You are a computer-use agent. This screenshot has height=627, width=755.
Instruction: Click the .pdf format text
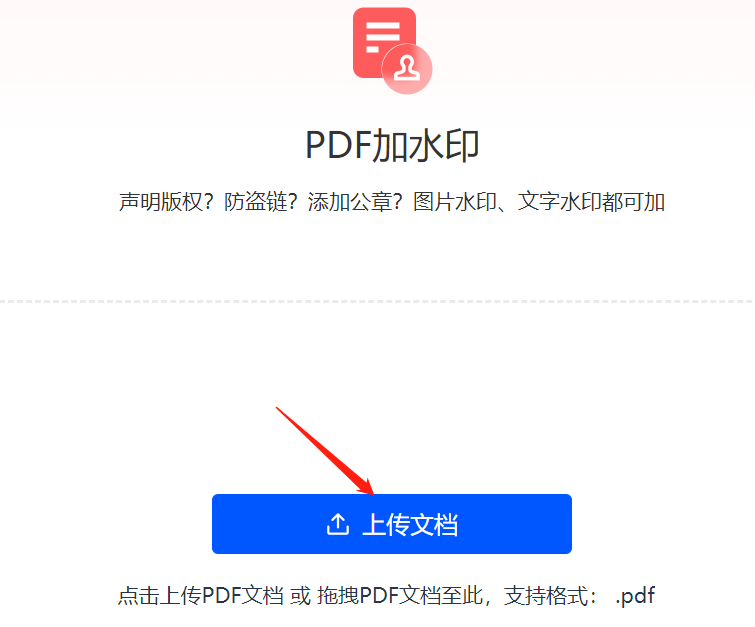[x=635, y=596]
